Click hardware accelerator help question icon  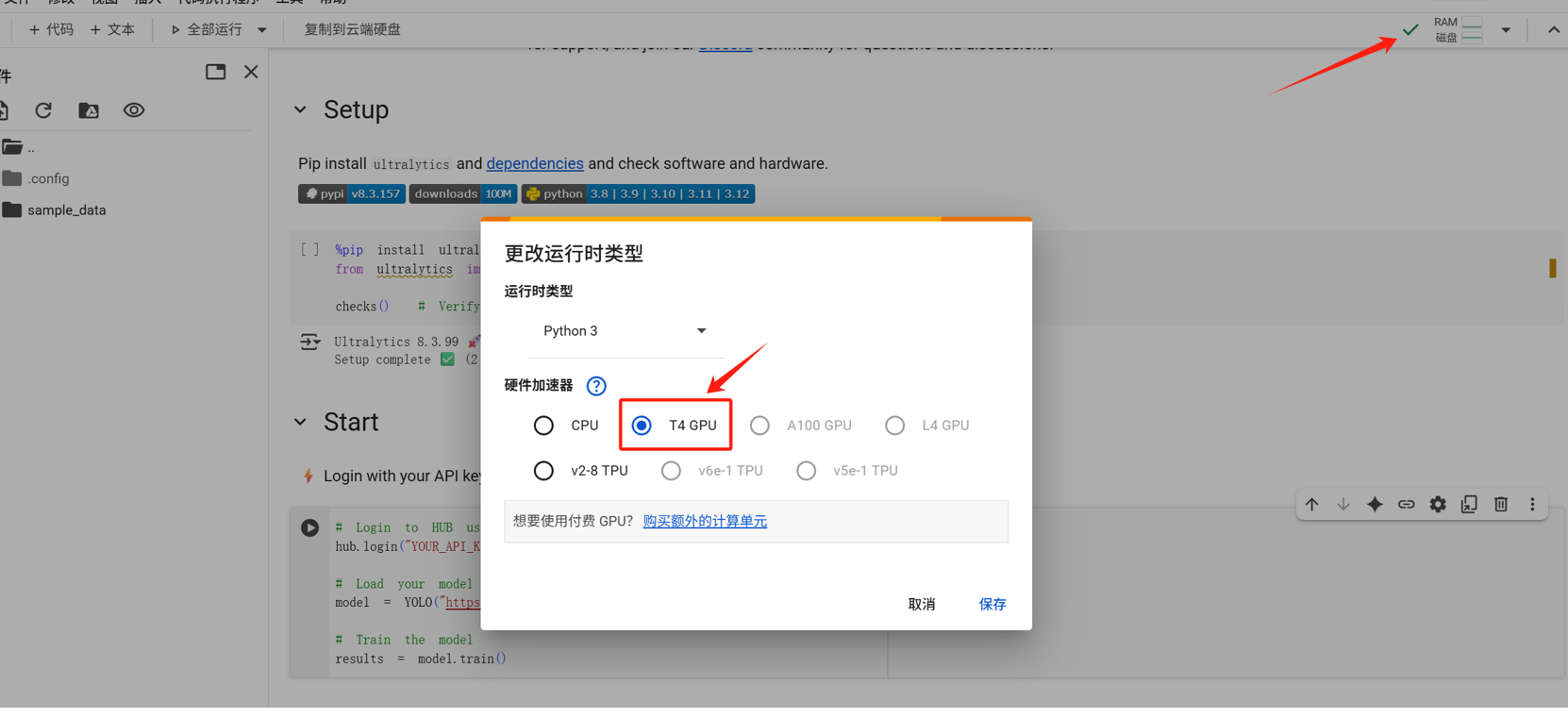596,386
